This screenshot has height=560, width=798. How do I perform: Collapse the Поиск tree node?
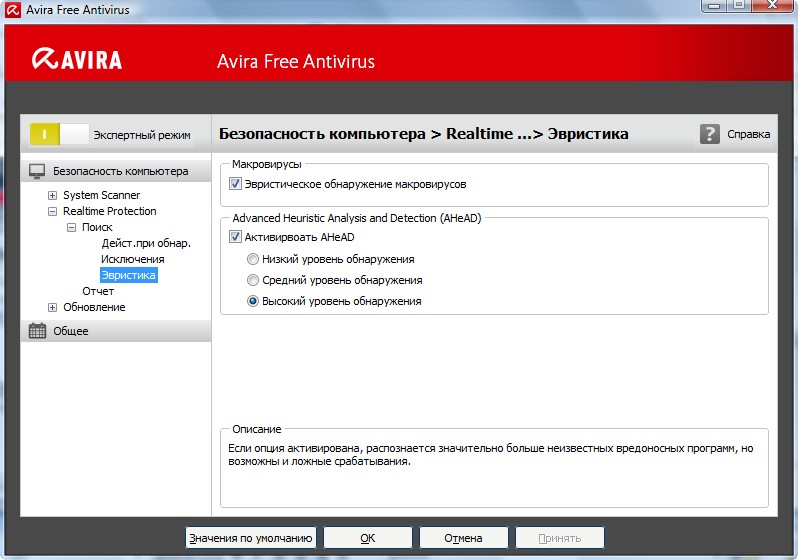point(72,227)
